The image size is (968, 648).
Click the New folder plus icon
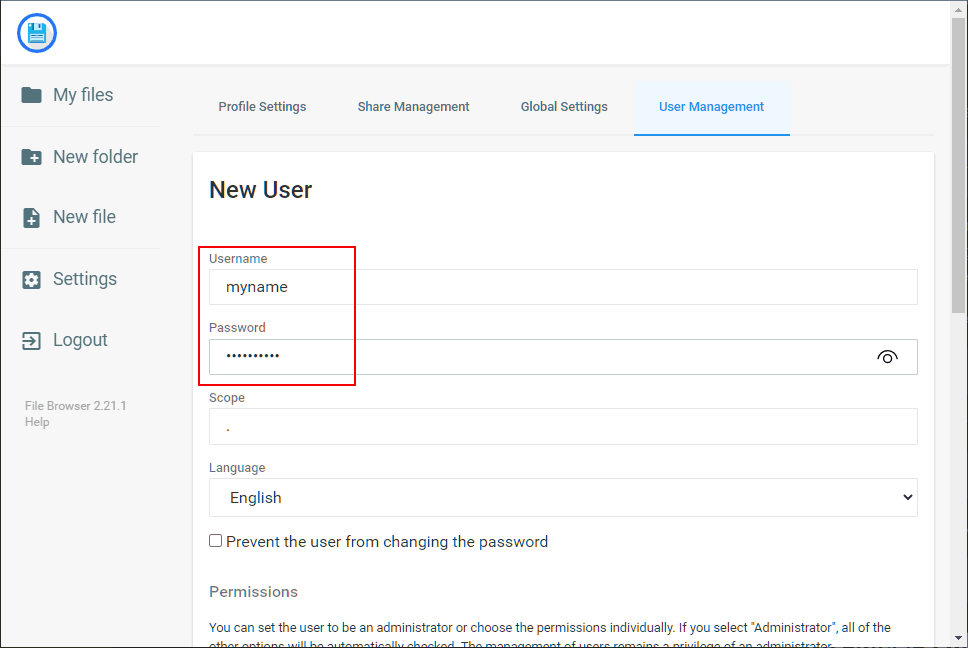tap(32, 157)
